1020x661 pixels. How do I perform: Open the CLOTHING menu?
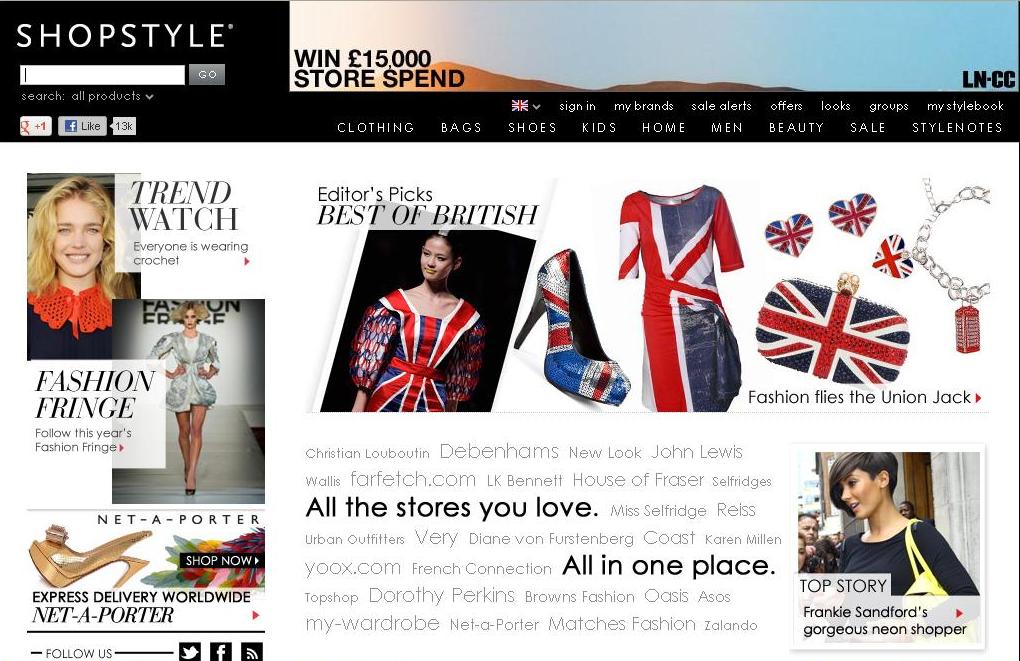pos(376,128)
